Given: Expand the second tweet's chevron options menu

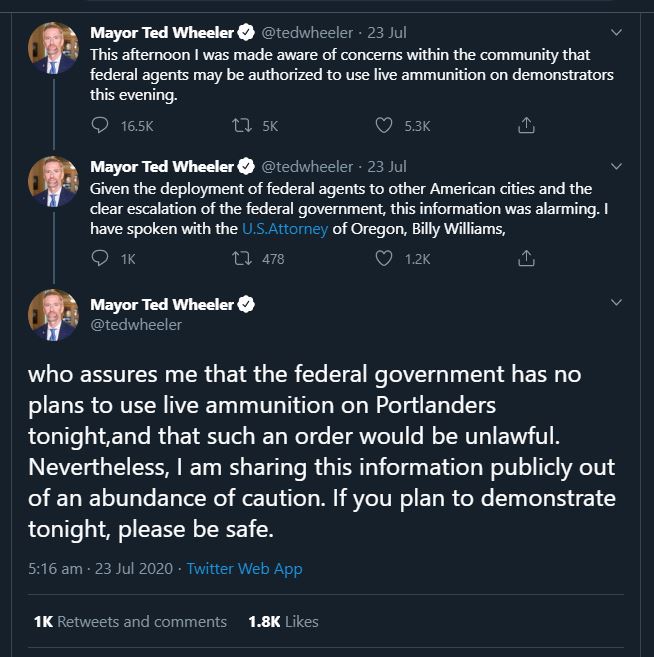Looking at the screenshot, I should [x=616, y=166].
